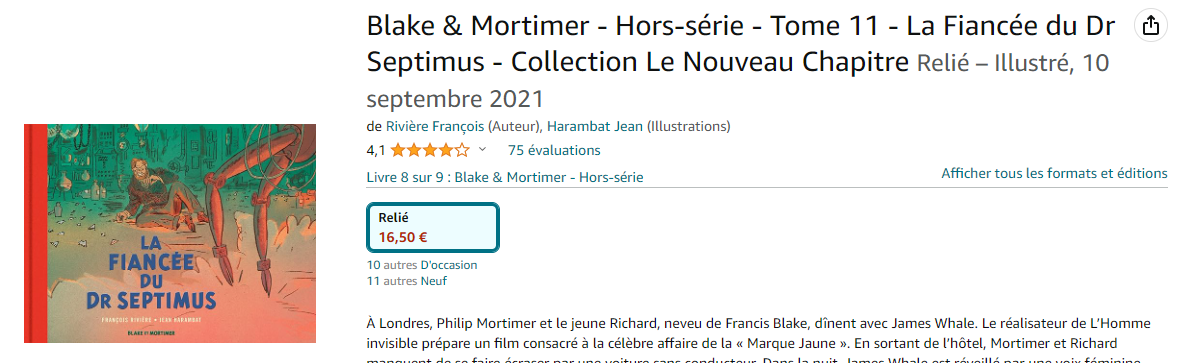The image size is (1177, 363).
Task: Click the 16,50 € price
Action: (x=403, y=238)
